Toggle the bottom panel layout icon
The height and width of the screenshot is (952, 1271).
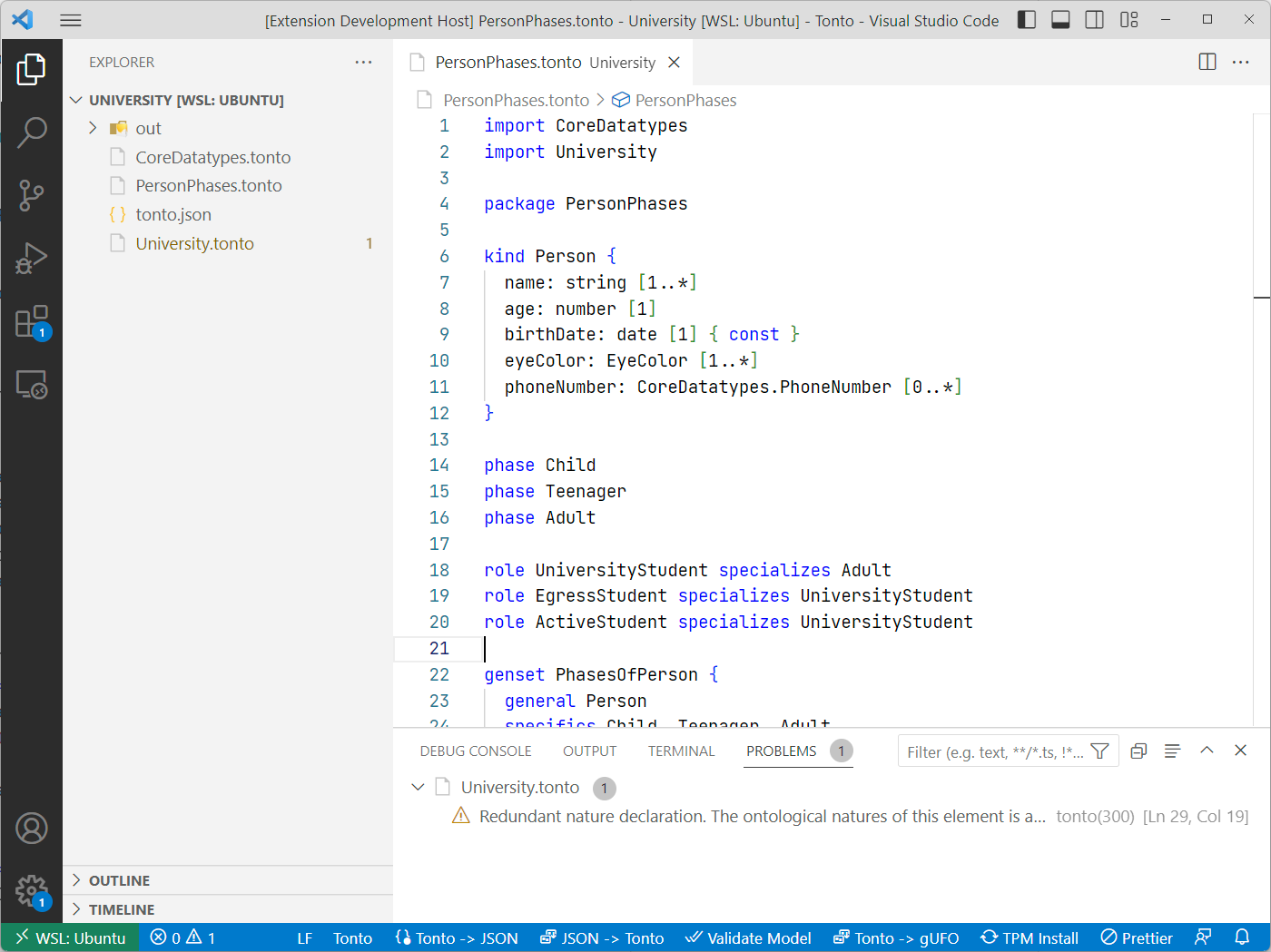[1060, 20]
